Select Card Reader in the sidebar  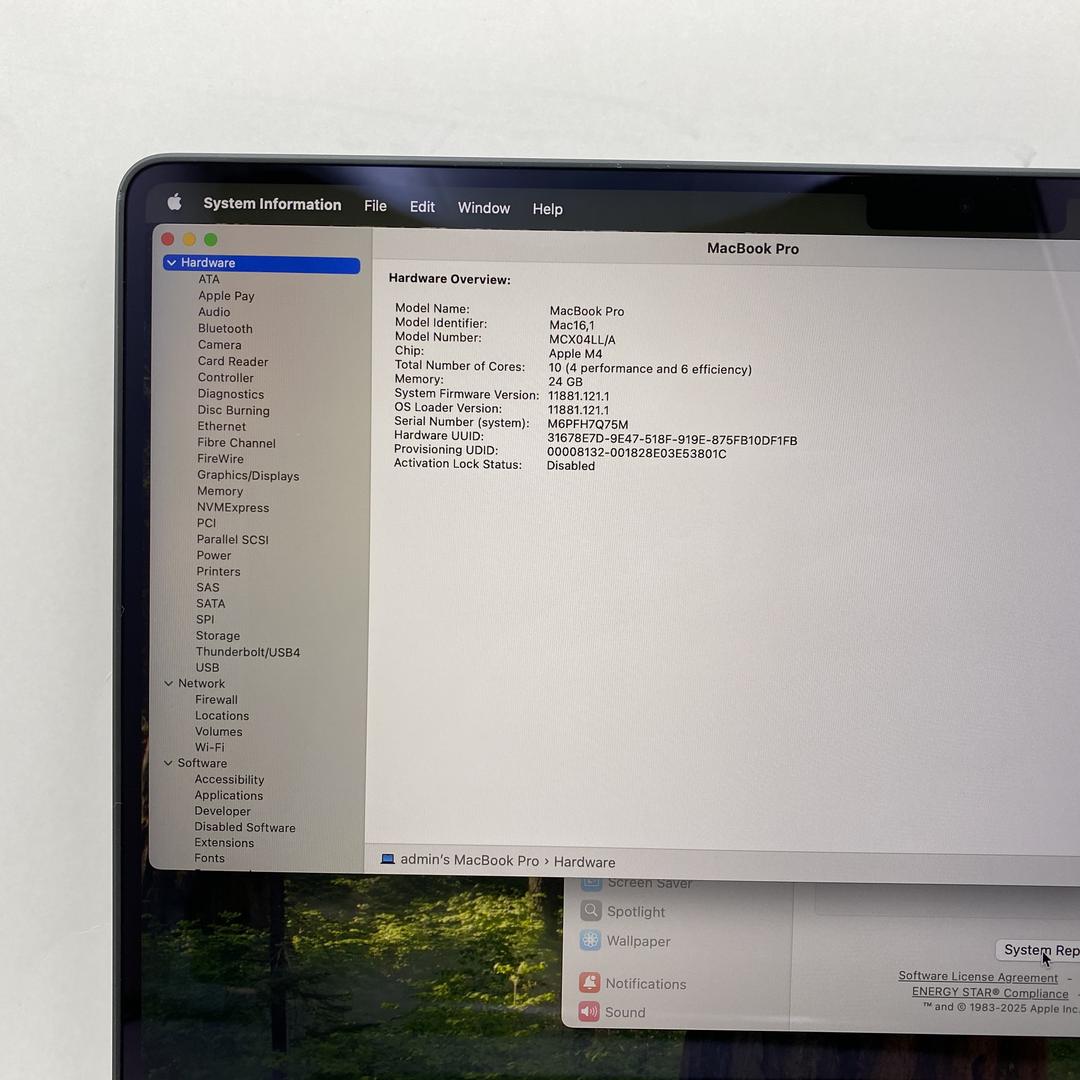[x=233, y=361]
